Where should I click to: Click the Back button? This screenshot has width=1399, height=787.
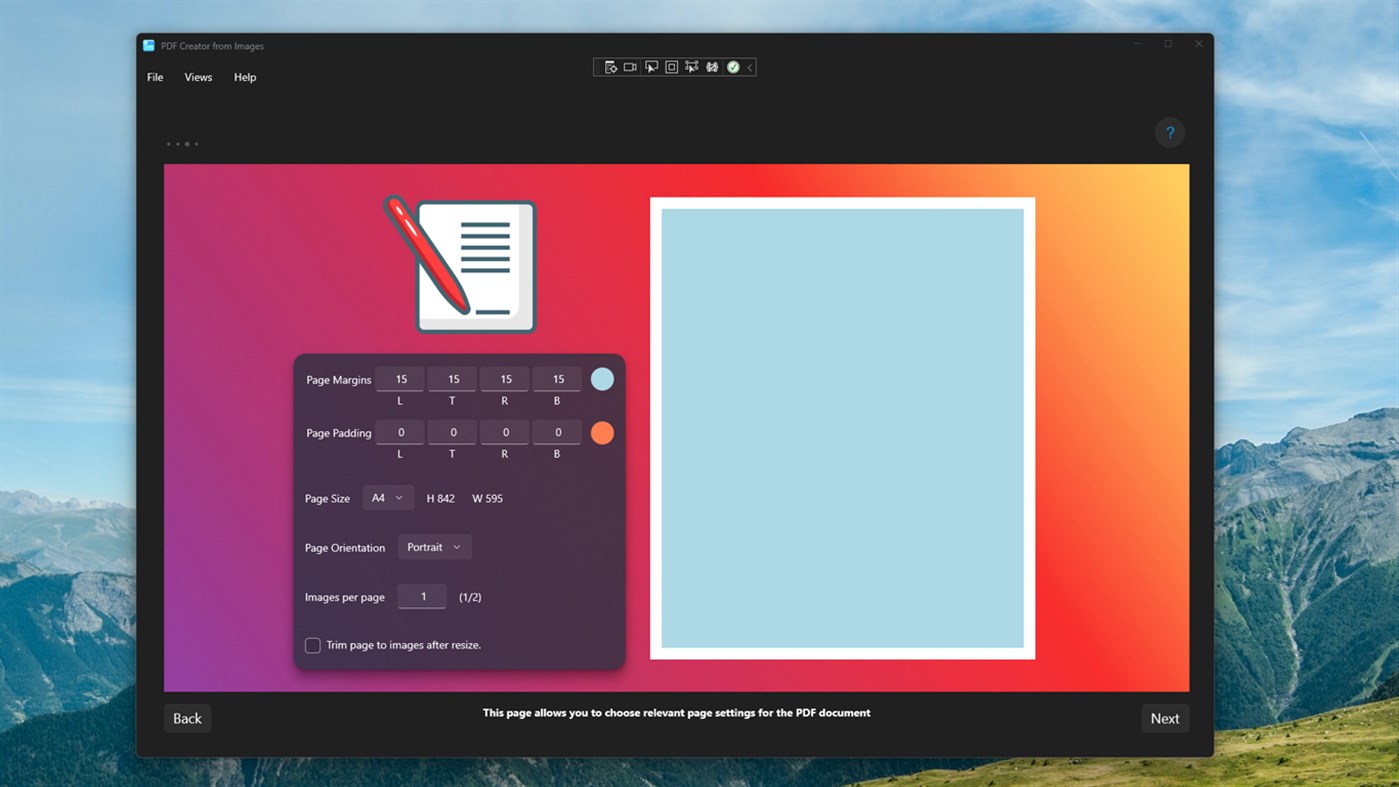pos(187,718)
